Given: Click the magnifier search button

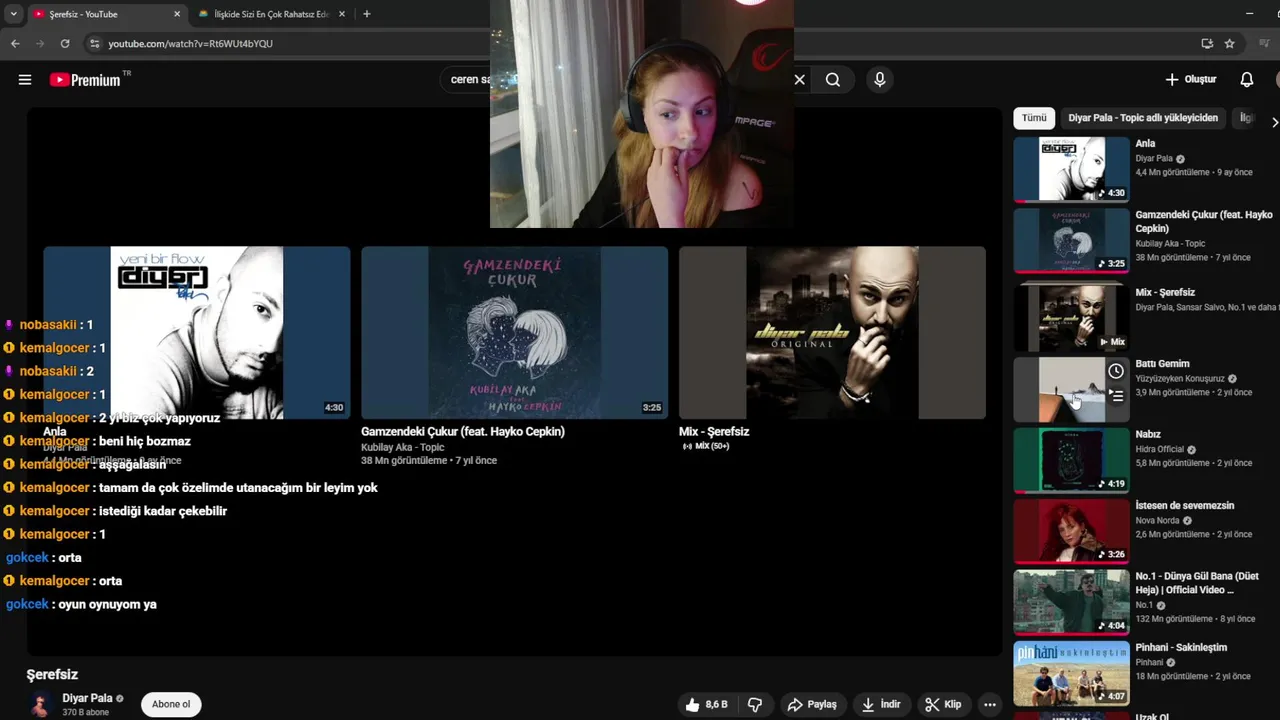Looking at the screenshot, I should 833,80.
